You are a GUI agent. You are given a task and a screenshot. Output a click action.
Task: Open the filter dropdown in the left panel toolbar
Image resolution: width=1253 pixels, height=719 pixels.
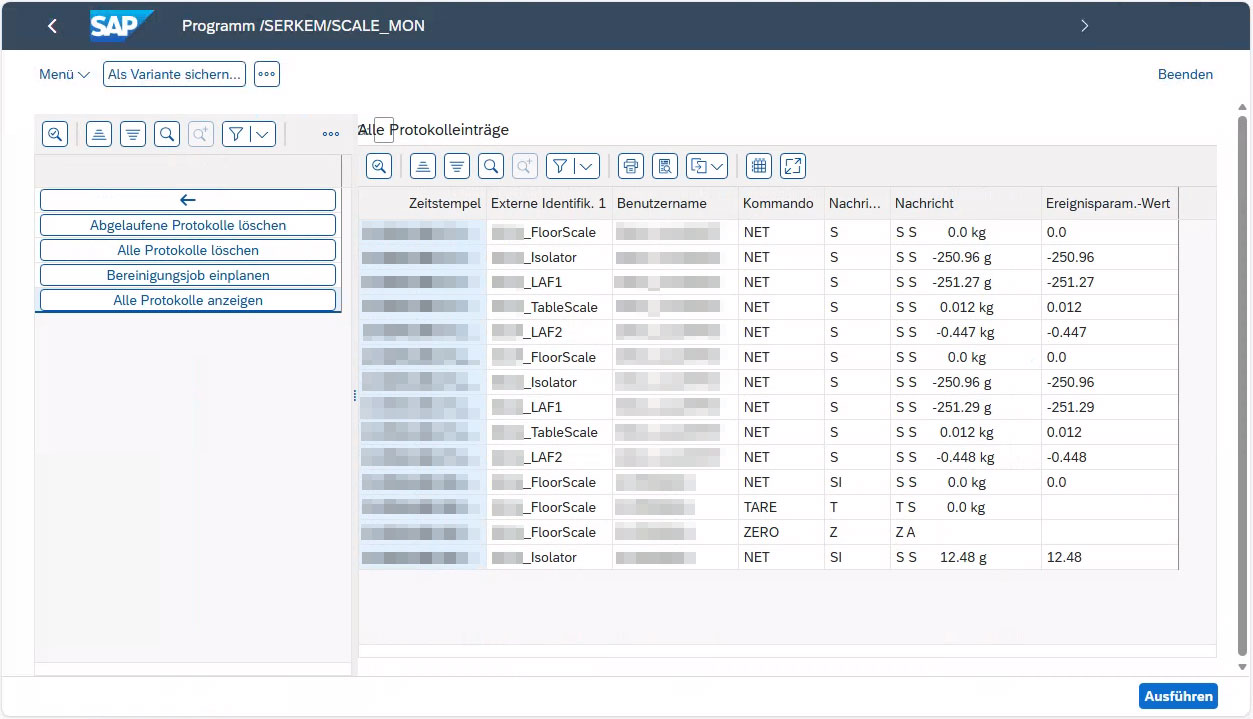click(x=262, y=134)
